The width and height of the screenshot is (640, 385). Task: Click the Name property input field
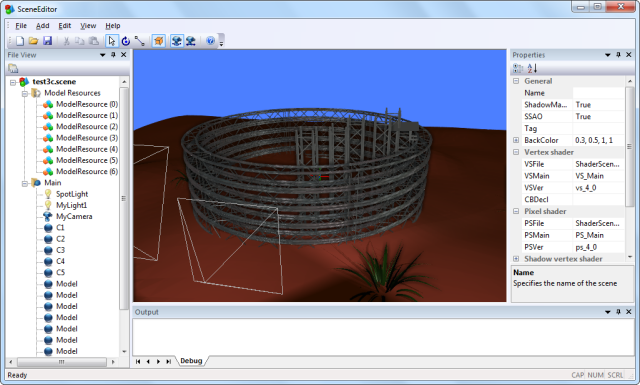click(598, 93)
